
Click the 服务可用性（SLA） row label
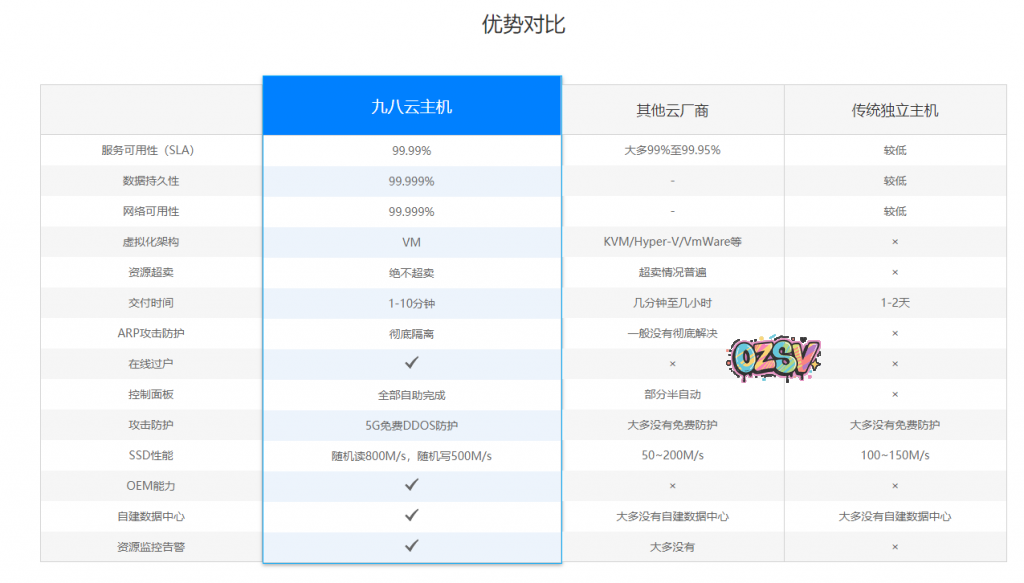[151, 151]
